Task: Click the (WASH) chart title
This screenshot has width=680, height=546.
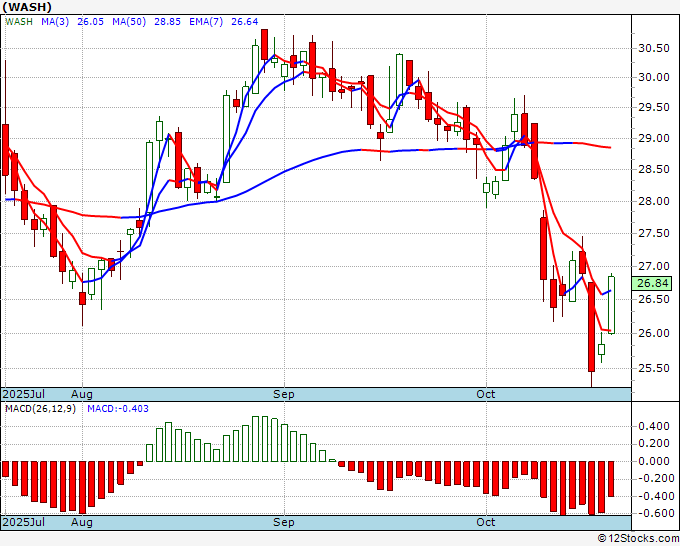Action: click(27, 7)
